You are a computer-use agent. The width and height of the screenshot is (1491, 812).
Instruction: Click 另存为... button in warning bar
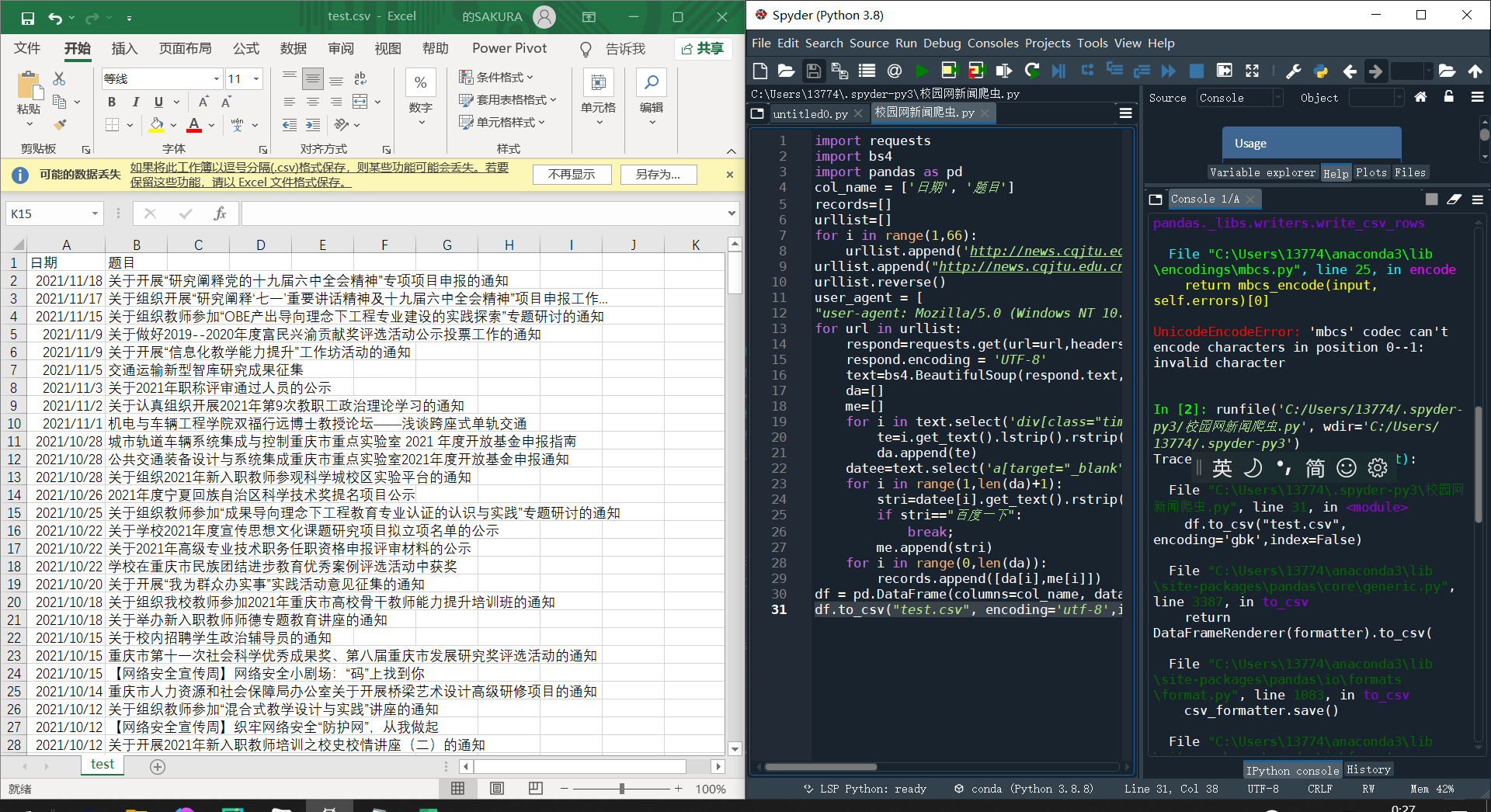pos(658,175)
